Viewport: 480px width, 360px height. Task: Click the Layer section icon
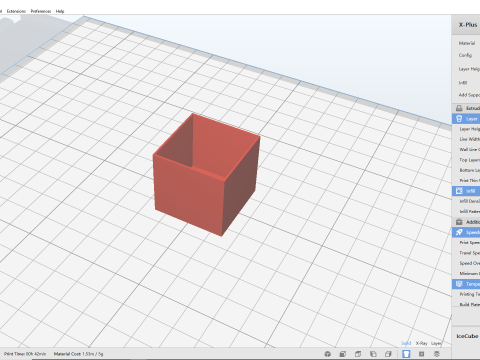click(459, 119)
